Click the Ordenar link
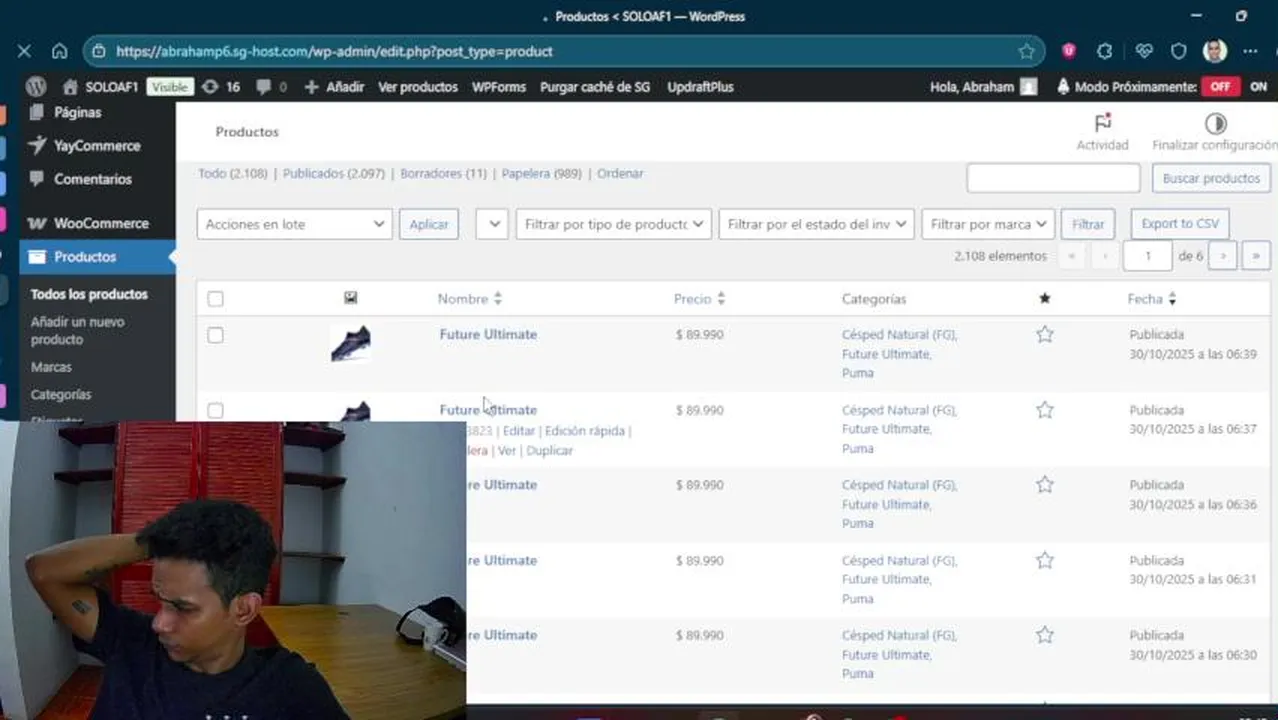Viewport: 1278px width, 720px height. pyautogui.click(x=620, y=173)
